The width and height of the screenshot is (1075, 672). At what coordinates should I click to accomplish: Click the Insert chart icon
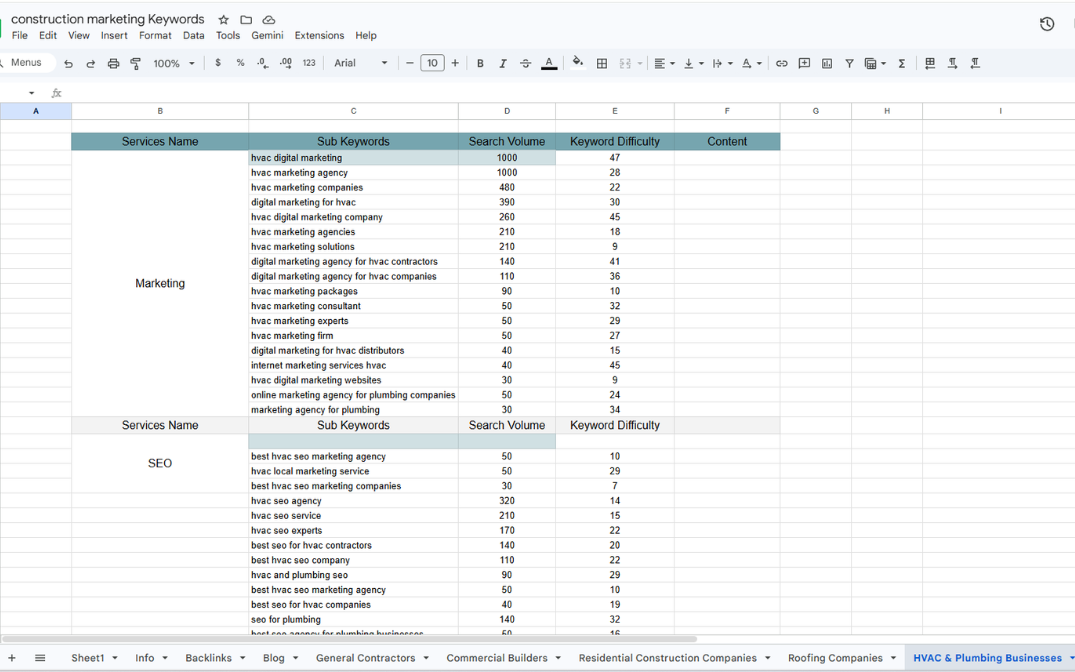pos(827,63)
